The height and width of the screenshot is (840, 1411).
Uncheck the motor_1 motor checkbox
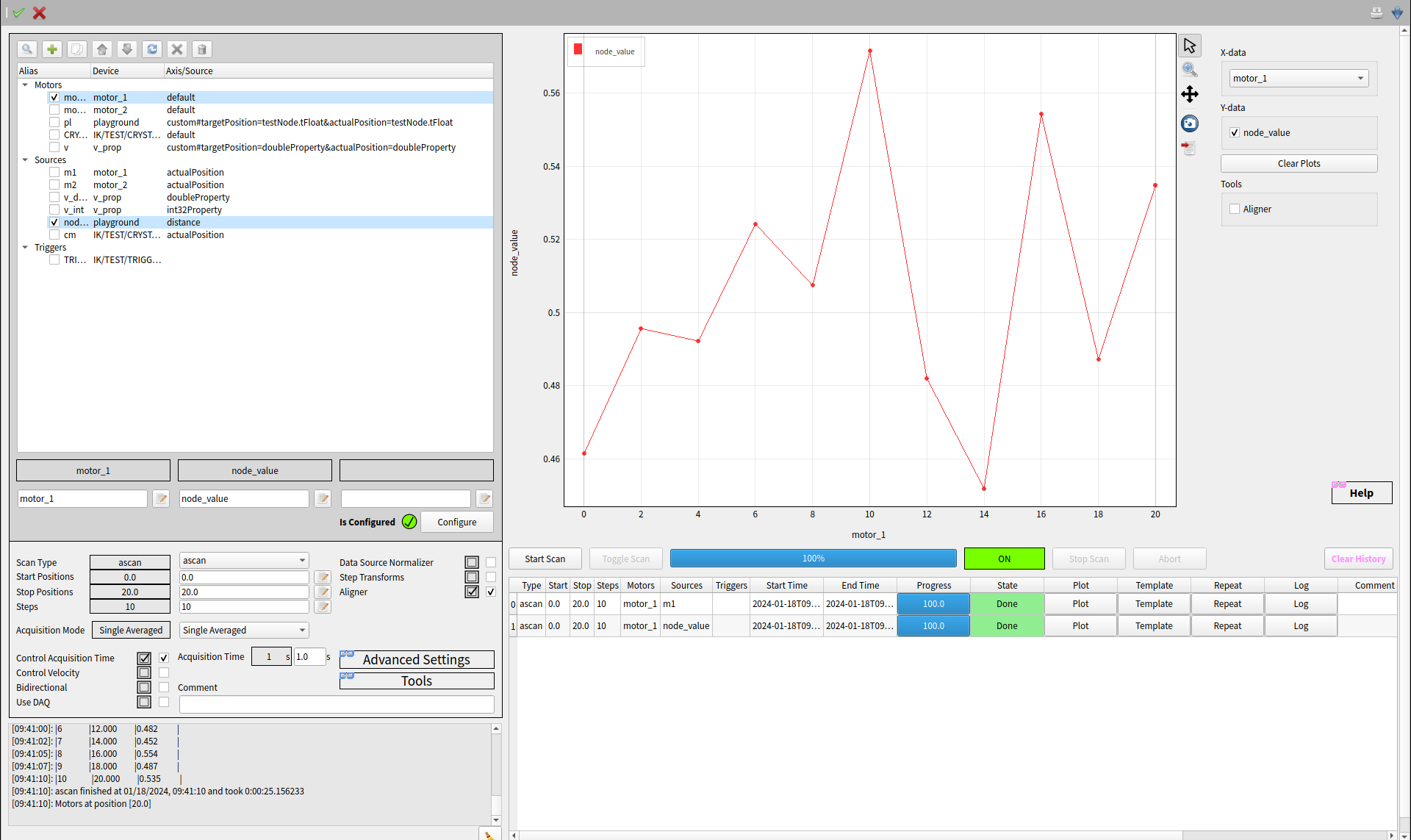pyautogui.click(x=54, y=98)
